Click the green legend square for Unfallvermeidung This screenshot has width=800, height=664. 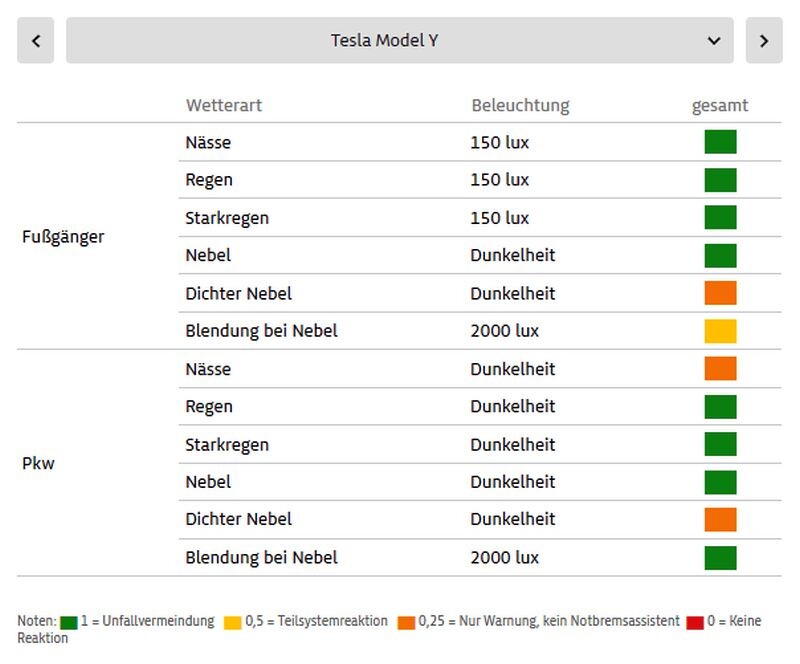(x=68, y=622)
